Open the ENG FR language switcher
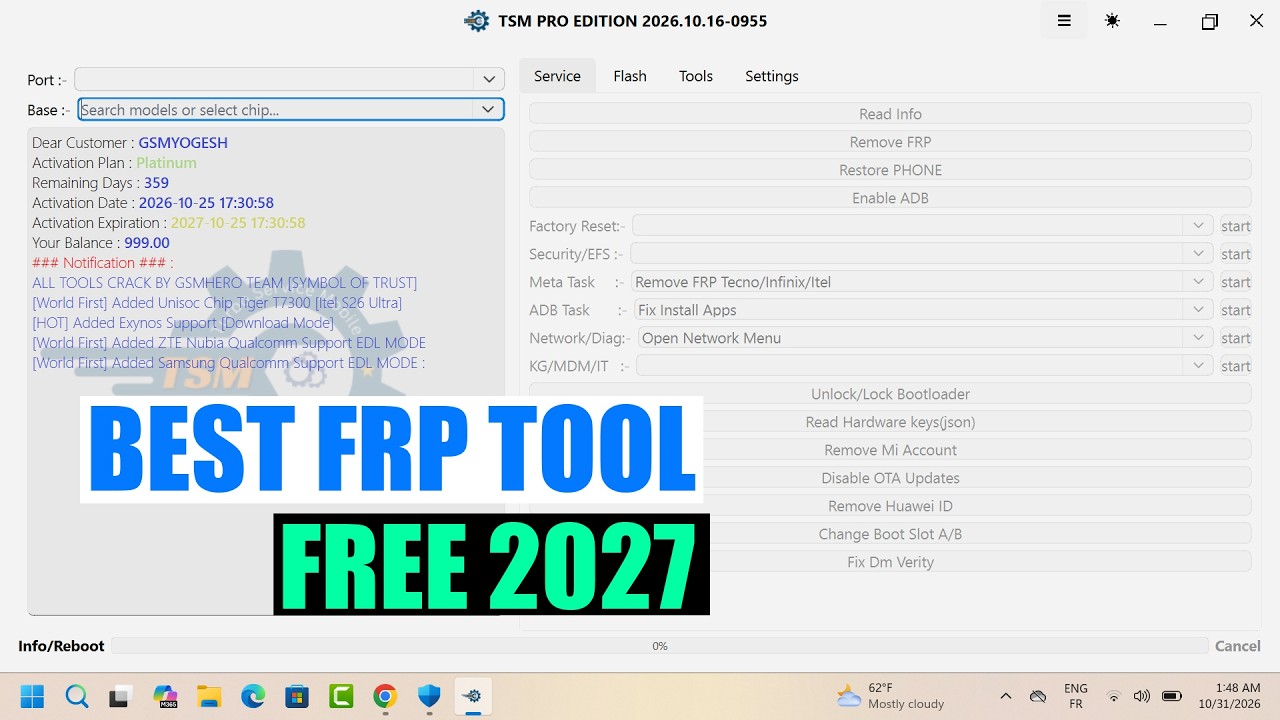The width and height of the screenshot is (1280, 720). [1076, 696]
